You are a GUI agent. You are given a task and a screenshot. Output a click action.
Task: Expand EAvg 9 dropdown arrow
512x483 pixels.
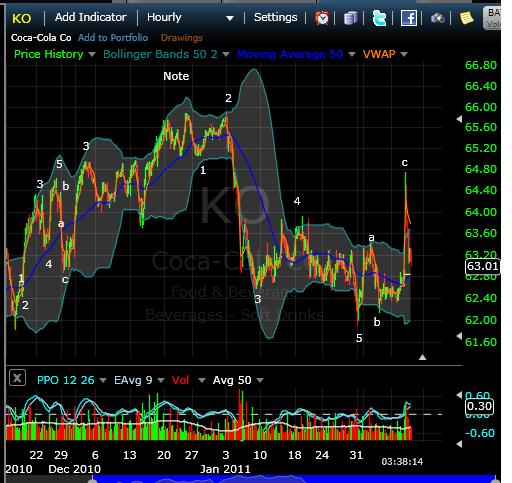(161, 380)
